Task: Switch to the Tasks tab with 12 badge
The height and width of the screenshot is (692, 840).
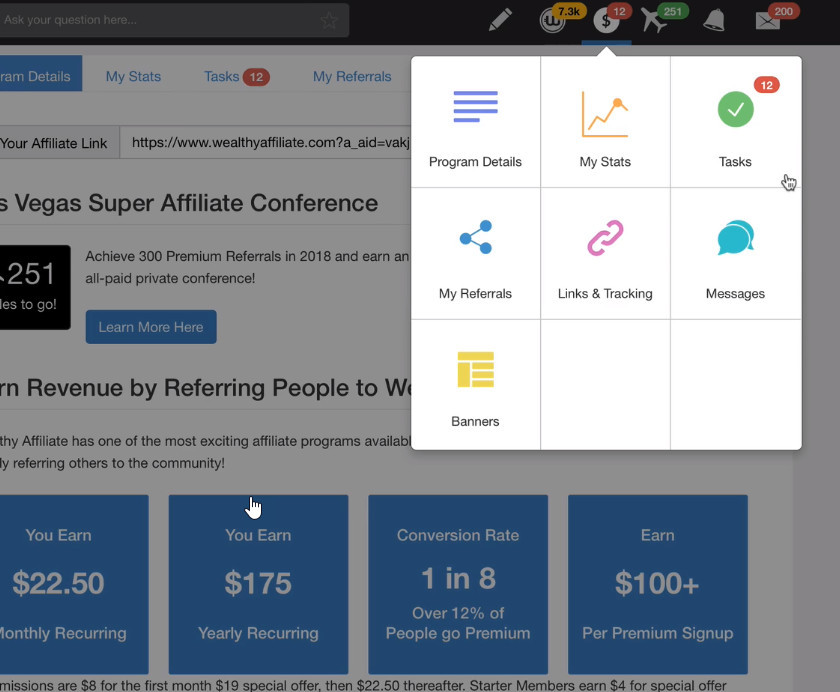Action: (x=236, y=77)
